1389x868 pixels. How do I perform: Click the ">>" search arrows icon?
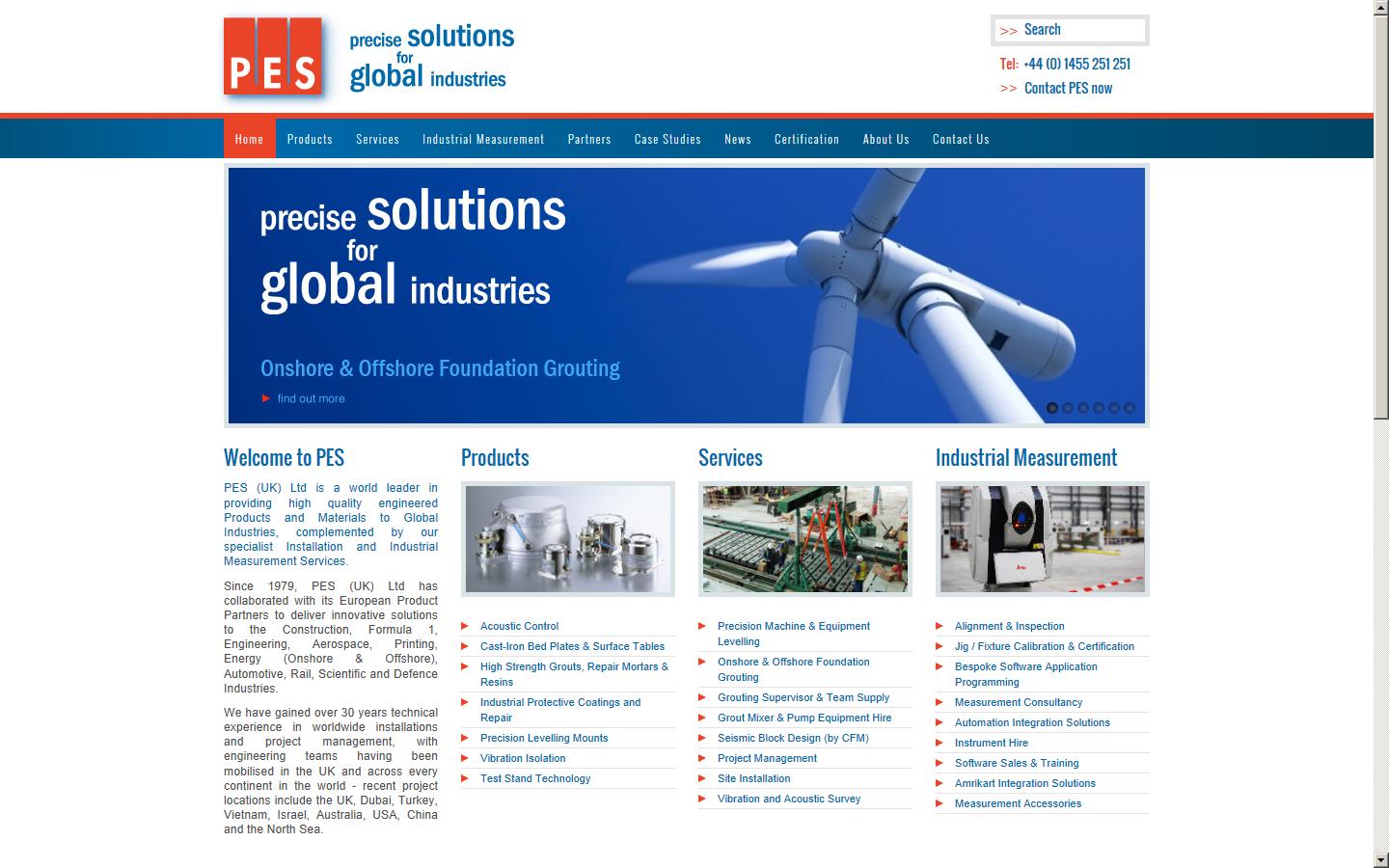(1009, 30)
